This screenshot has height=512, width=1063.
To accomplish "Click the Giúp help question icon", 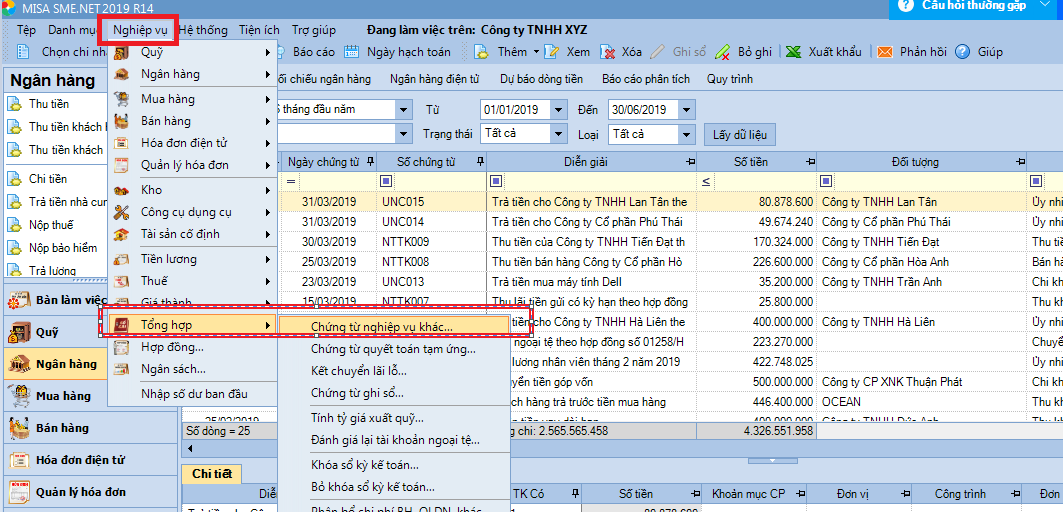I will [961, 52].
